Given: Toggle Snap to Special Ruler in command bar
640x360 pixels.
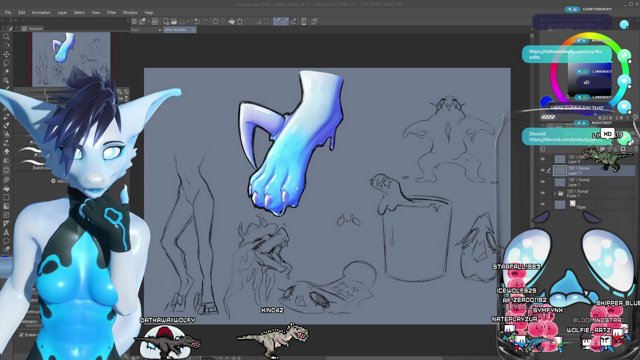Looking at the screenshot, I should point(285,22).
